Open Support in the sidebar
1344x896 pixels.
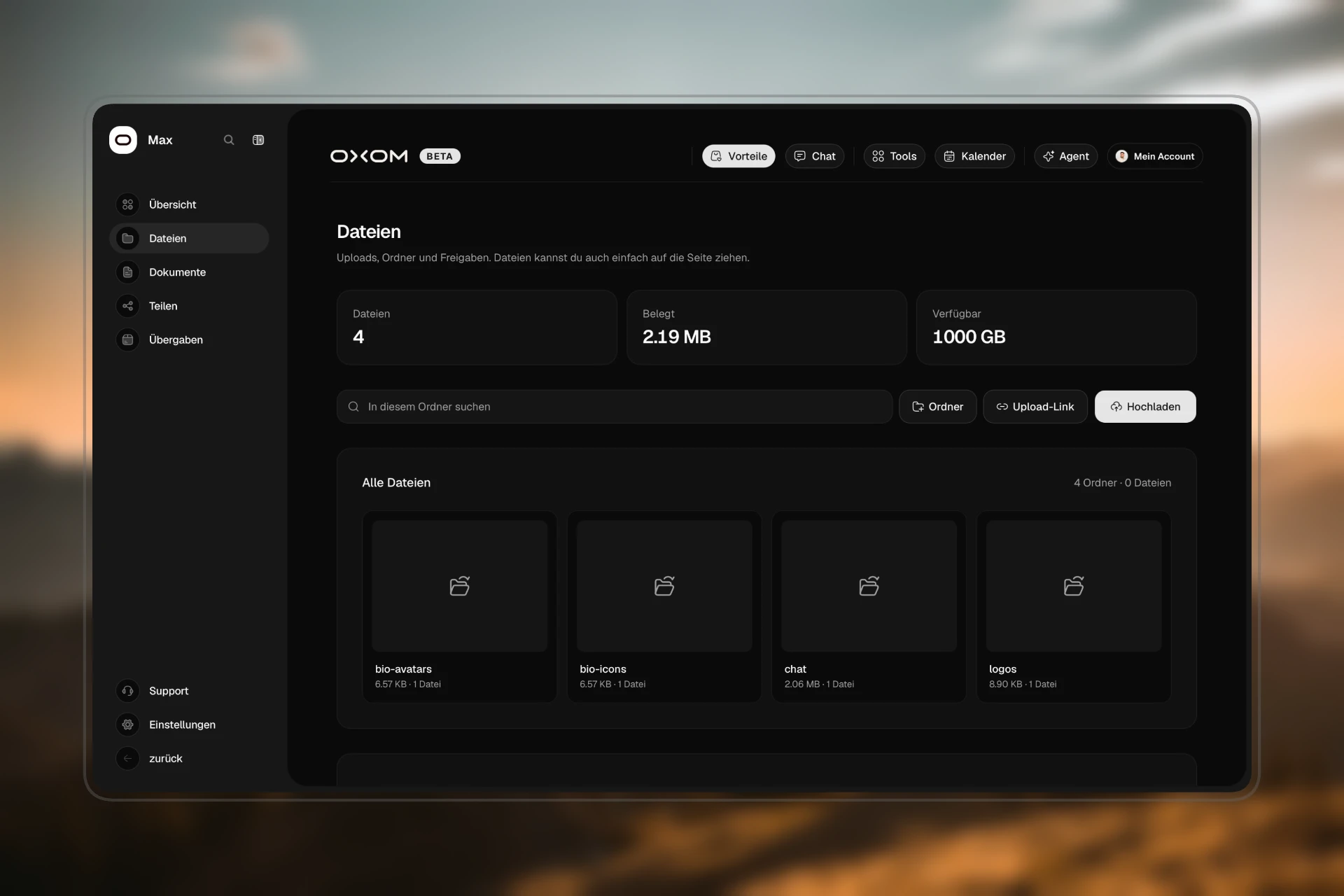click(189, 691)
